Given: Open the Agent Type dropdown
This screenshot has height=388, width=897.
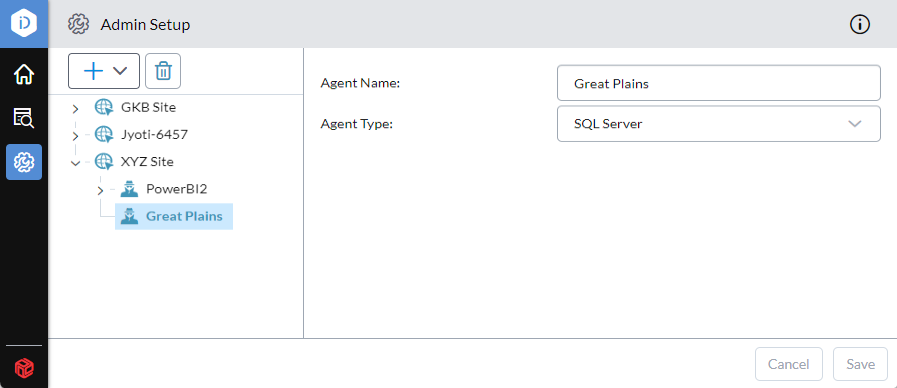Looking at the screenshot, I should [719, 124].
